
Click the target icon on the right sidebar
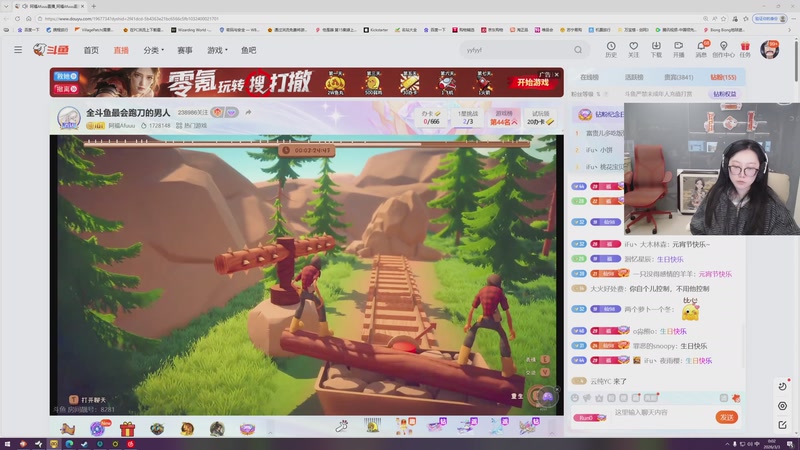pyautogui.click(x=782, y=406)
